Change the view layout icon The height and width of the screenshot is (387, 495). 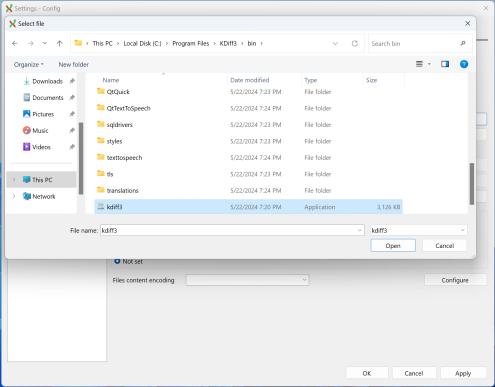419,64
